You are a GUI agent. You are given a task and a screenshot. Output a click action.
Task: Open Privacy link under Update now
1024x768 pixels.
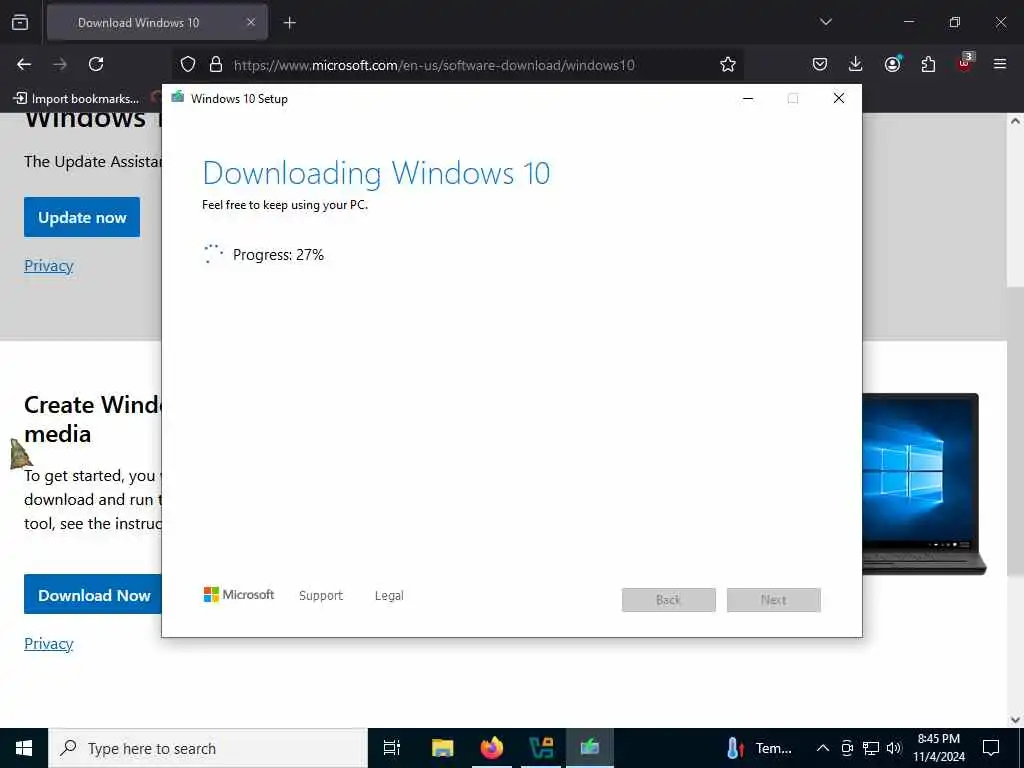[48, 266]
